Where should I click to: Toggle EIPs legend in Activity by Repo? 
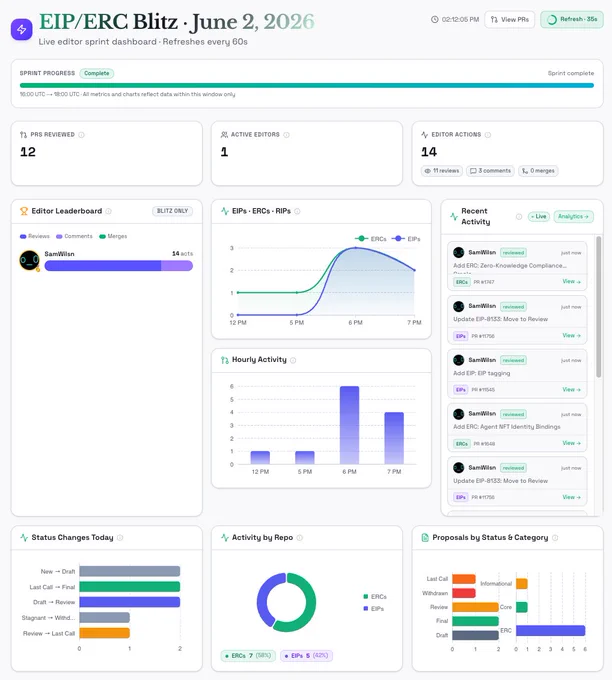click(x=373, y=609)
